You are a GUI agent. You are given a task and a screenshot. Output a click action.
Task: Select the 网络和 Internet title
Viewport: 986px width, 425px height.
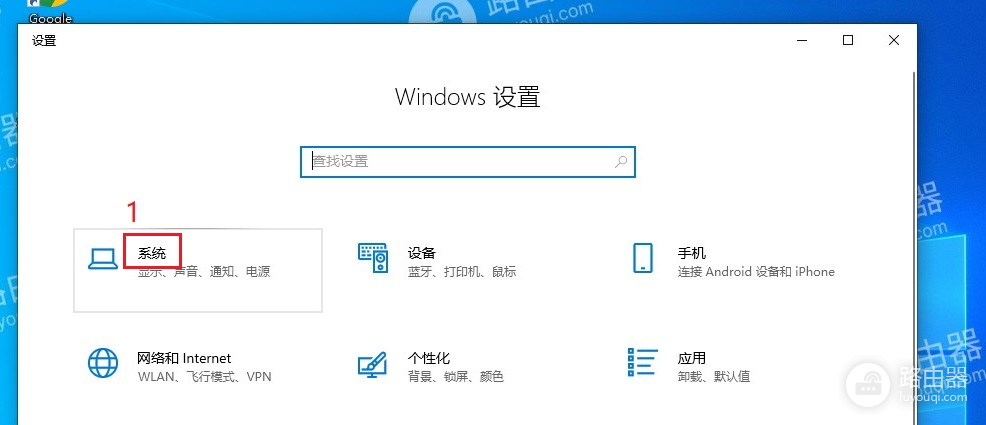click(184, 358)
